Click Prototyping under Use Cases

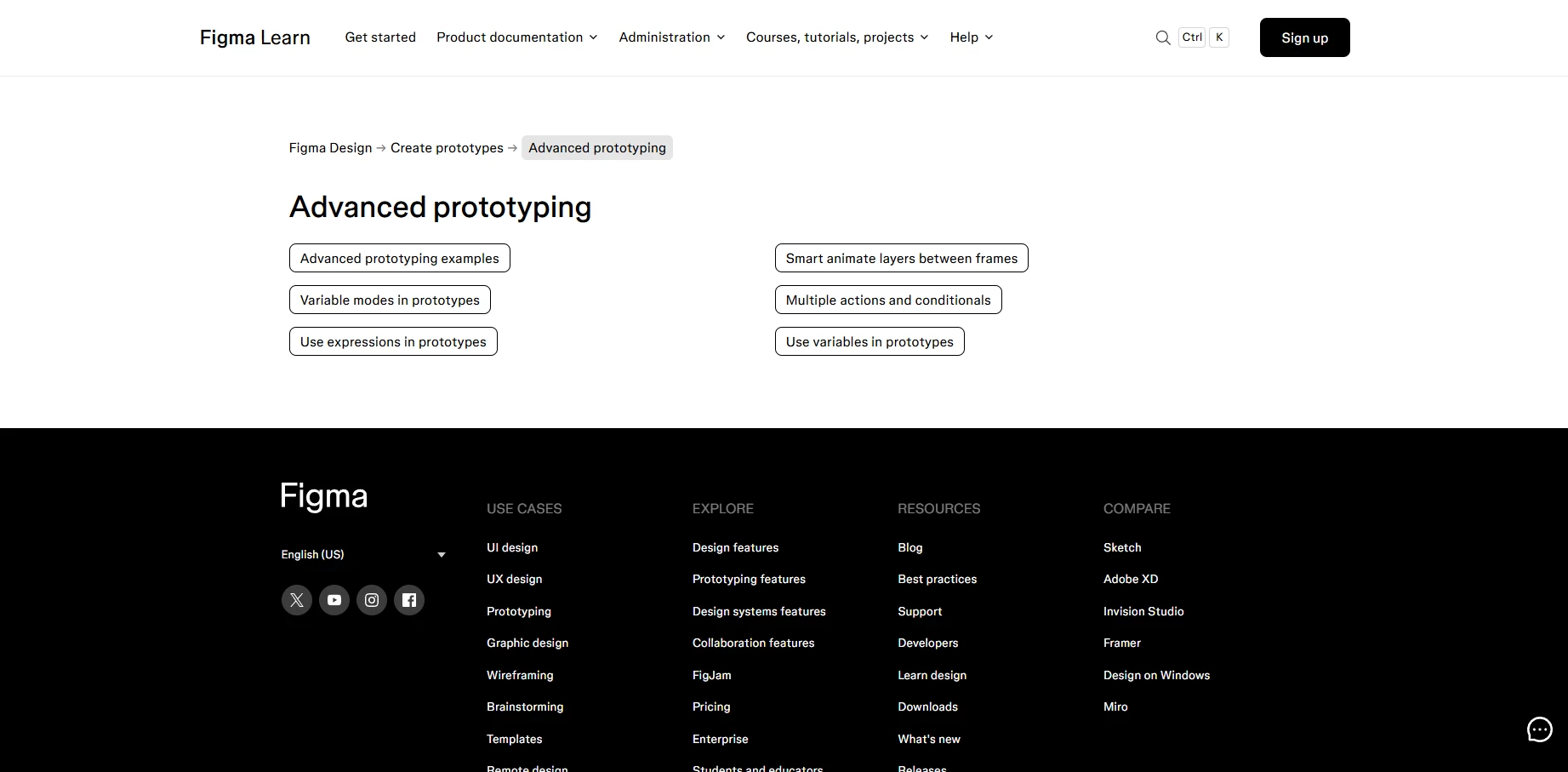[519, 611]
